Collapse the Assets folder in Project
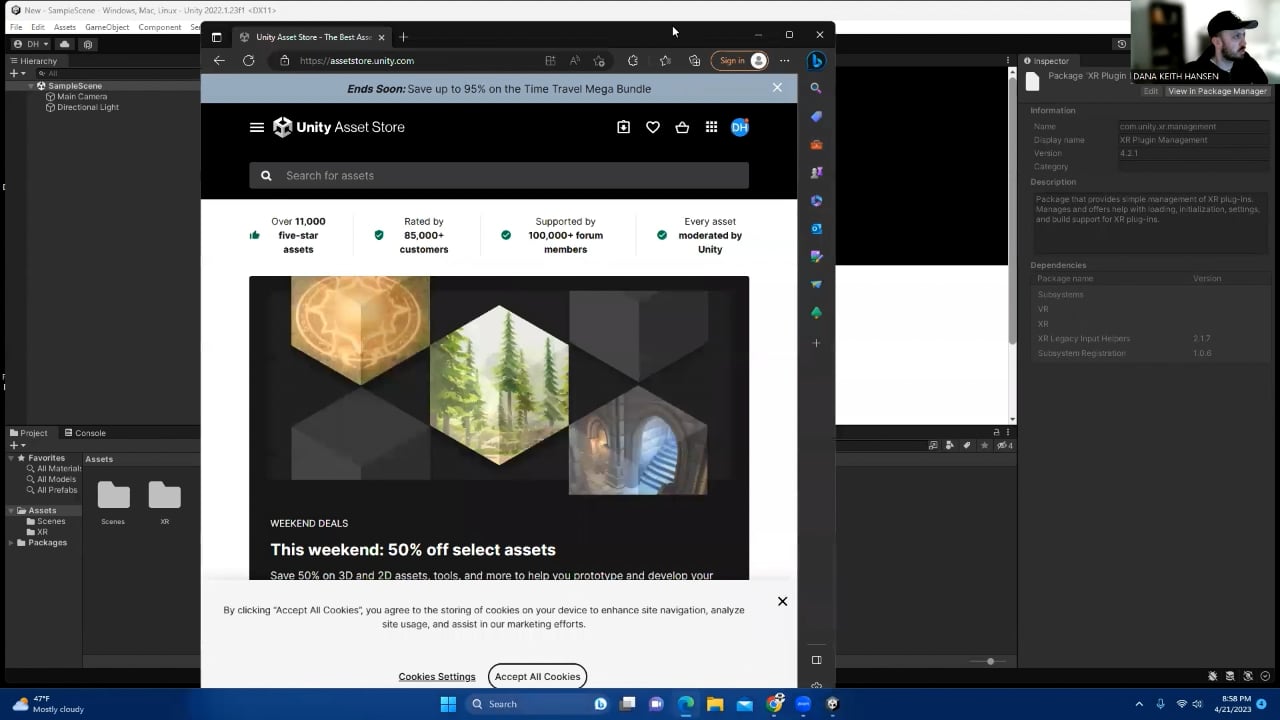Screen dimensions: 1280x720 11,510
